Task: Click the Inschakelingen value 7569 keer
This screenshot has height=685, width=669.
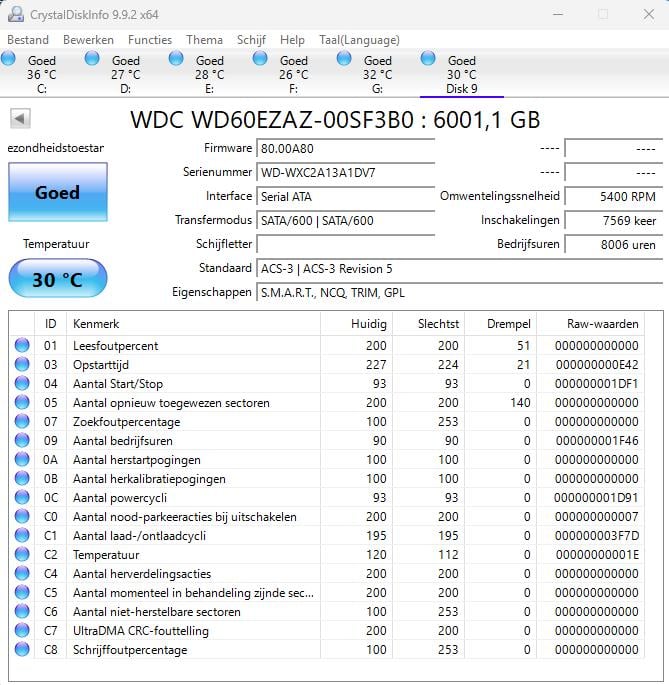Action: click(x=614, y=221)
